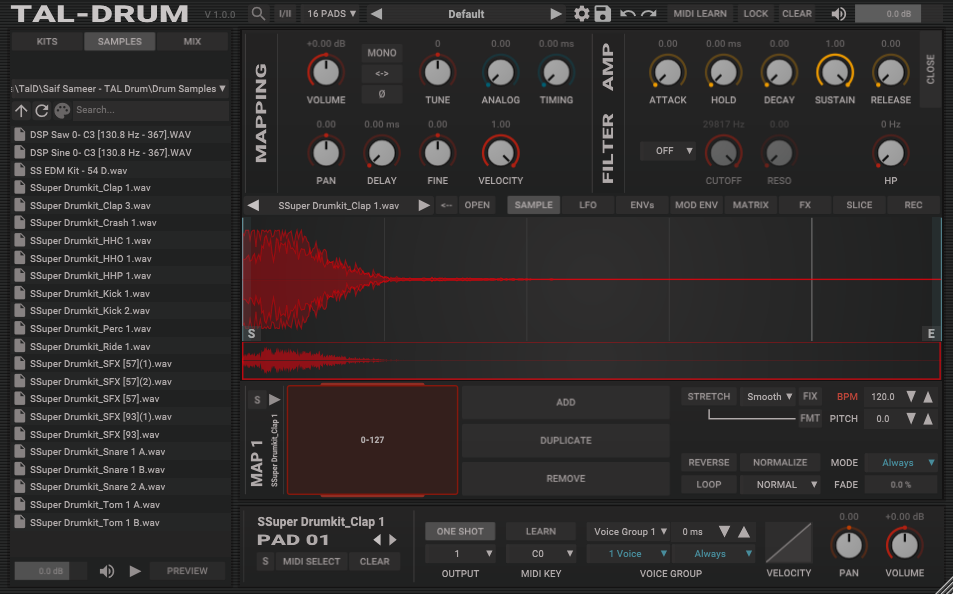Play the sample preview at the browser bottom
The height and width of the screenshot is (594, 953).
click(x=135, y=571)
